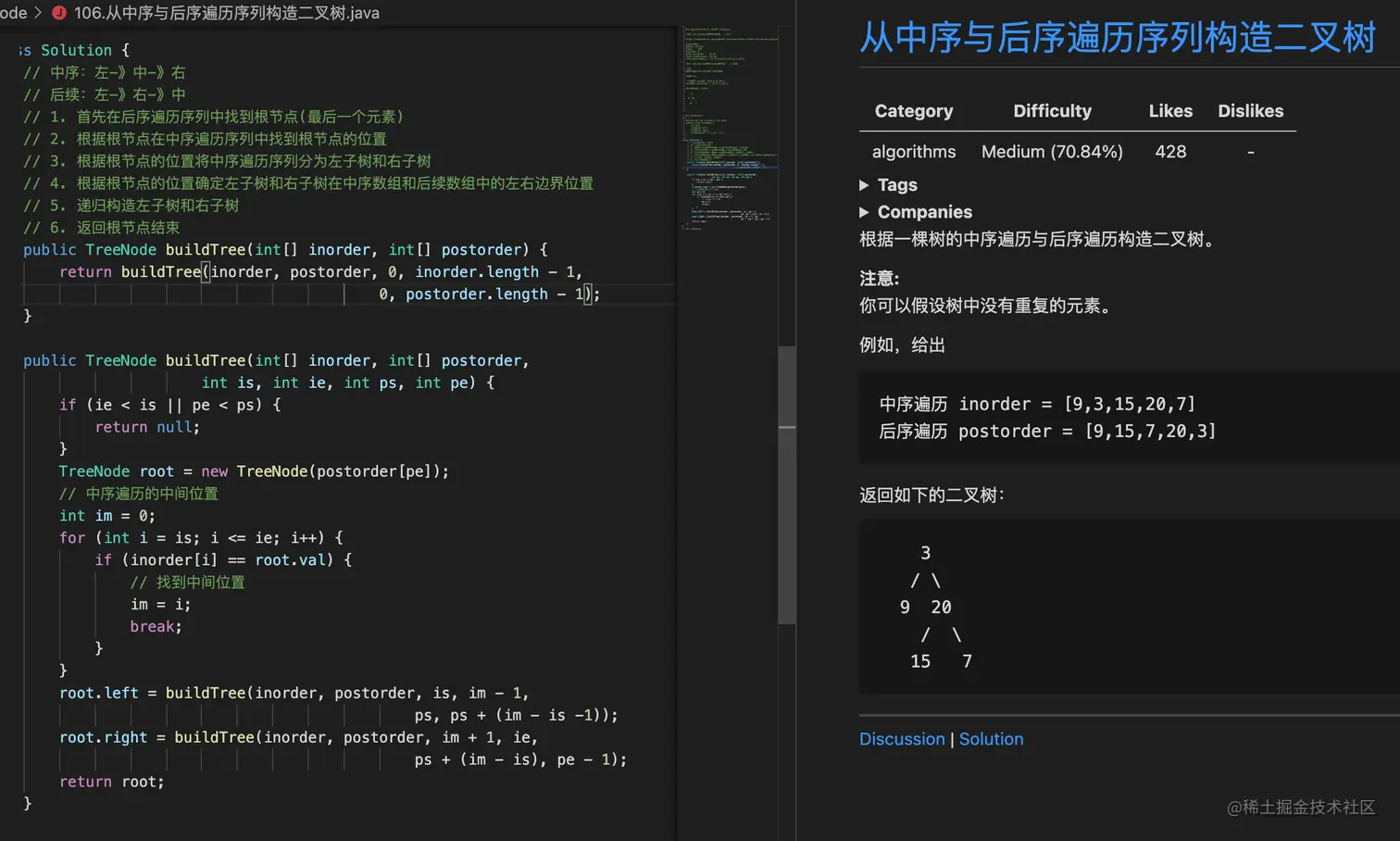Click the comment '// 找到中间位置'

(187, 583)
